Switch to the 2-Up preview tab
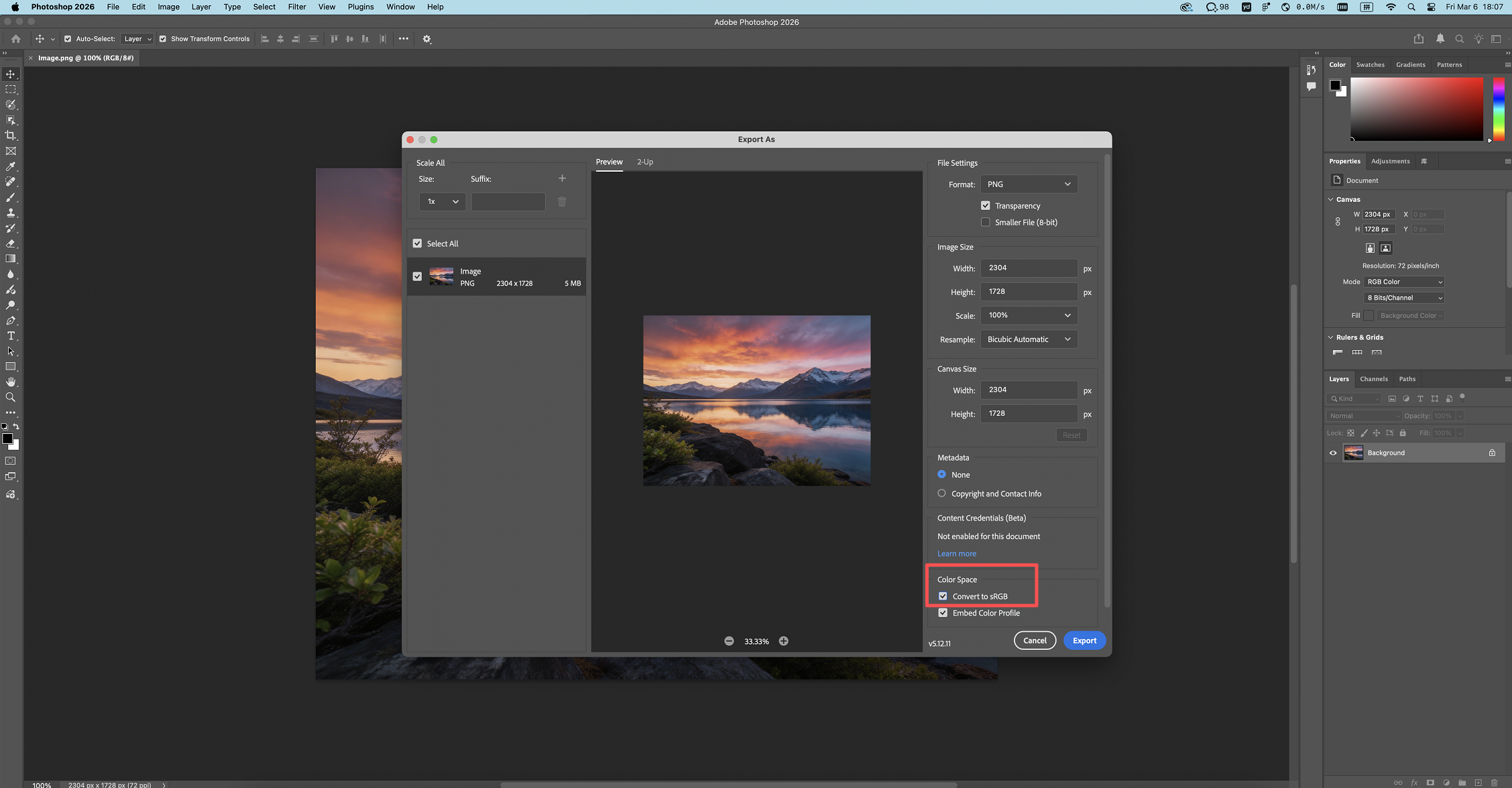Image resolution: width=1512 pixels, height=788 pixels. pos(644,162)
